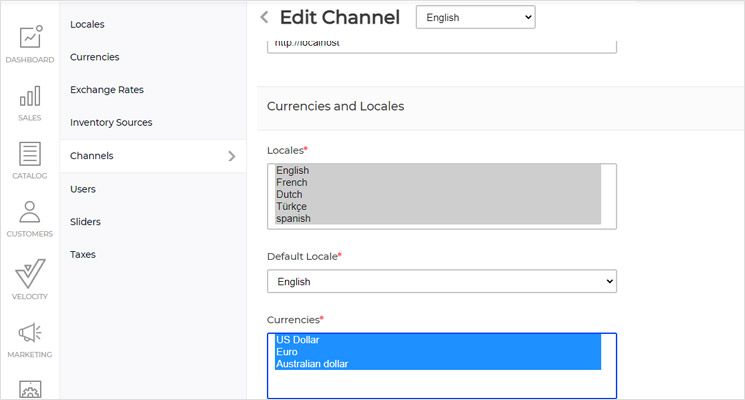
Task: Select spanish in the Locales list
Action: (x=438, y=219)
